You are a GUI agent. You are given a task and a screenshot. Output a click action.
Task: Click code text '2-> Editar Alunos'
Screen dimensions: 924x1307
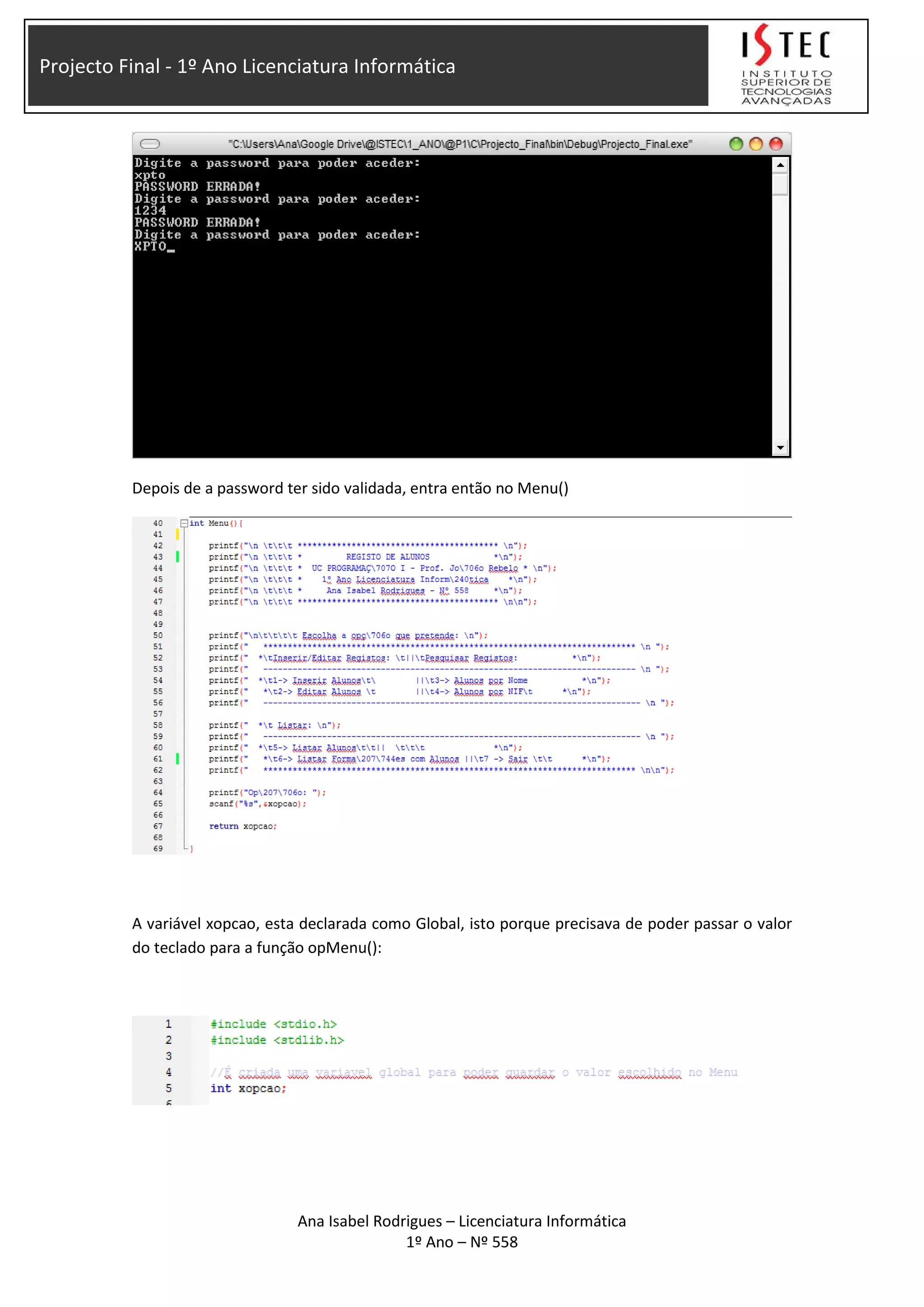316,692
